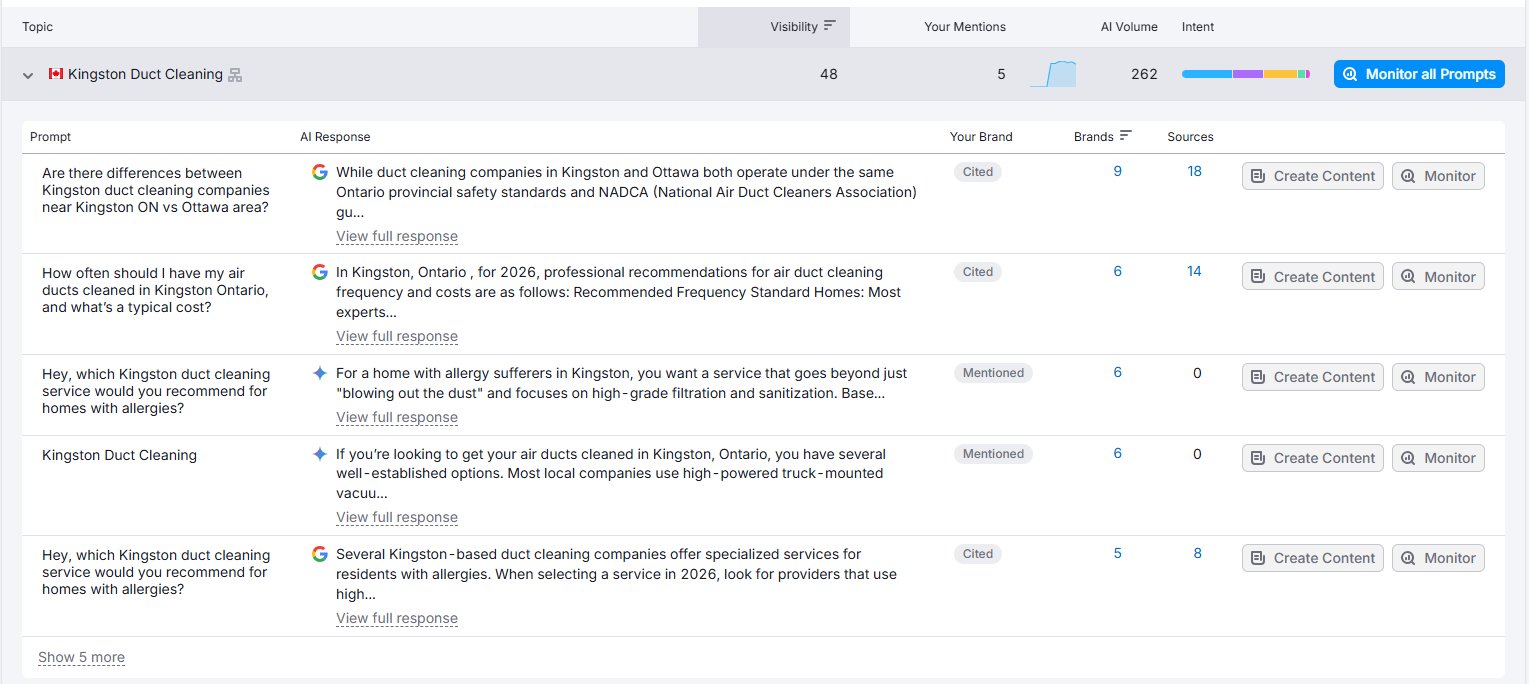View full response for the Kingston vs Ottawa prompt

(397, 237)
